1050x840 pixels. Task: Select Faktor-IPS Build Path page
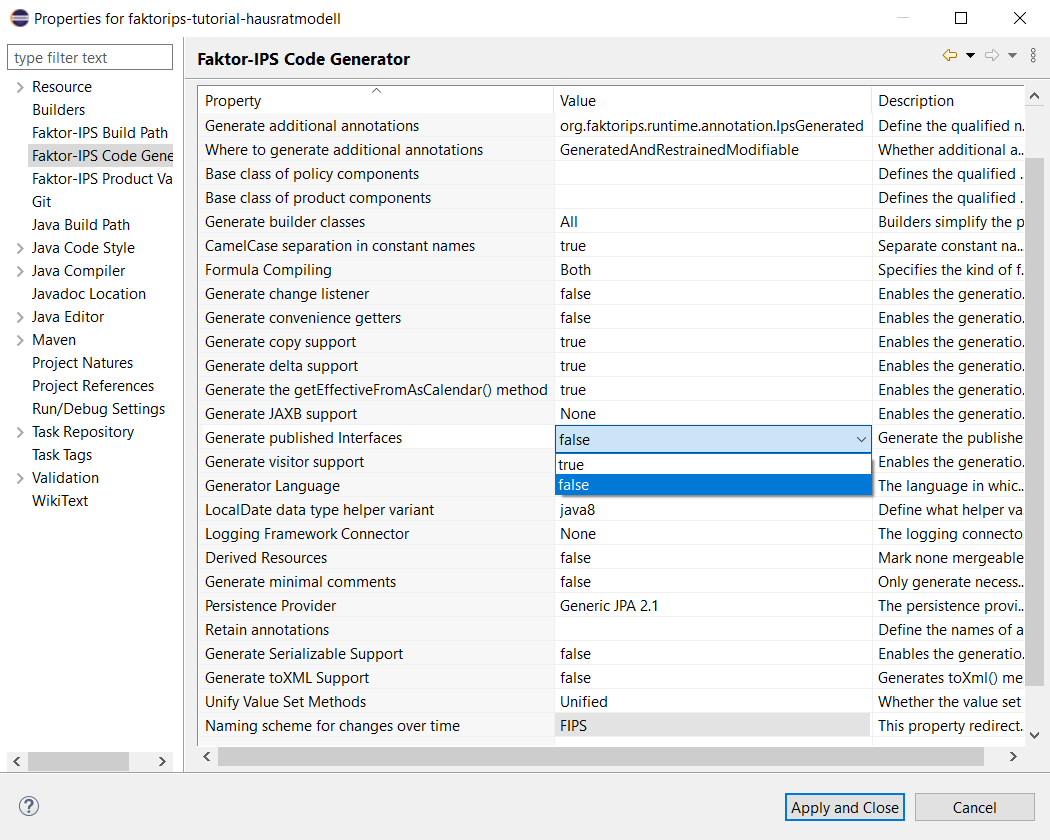pyautogui.click(x=100, y=133)
